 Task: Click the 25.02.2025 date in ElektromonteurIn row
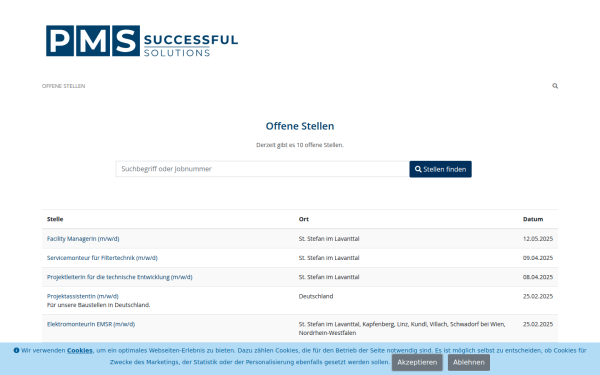(x=538, y=324)
